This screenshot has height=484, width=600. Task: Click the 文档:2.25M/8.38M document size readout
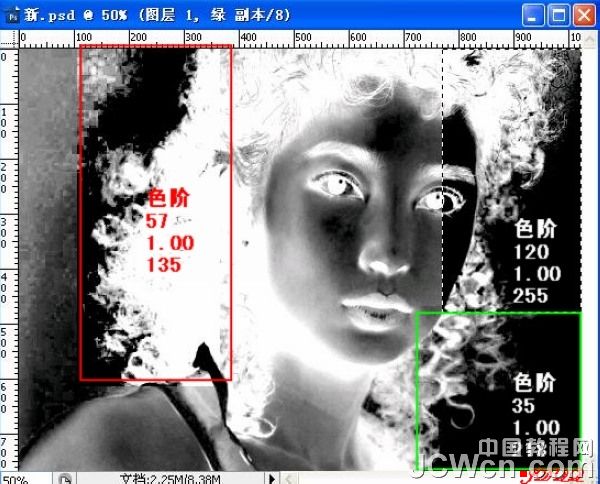coord(170,479)
